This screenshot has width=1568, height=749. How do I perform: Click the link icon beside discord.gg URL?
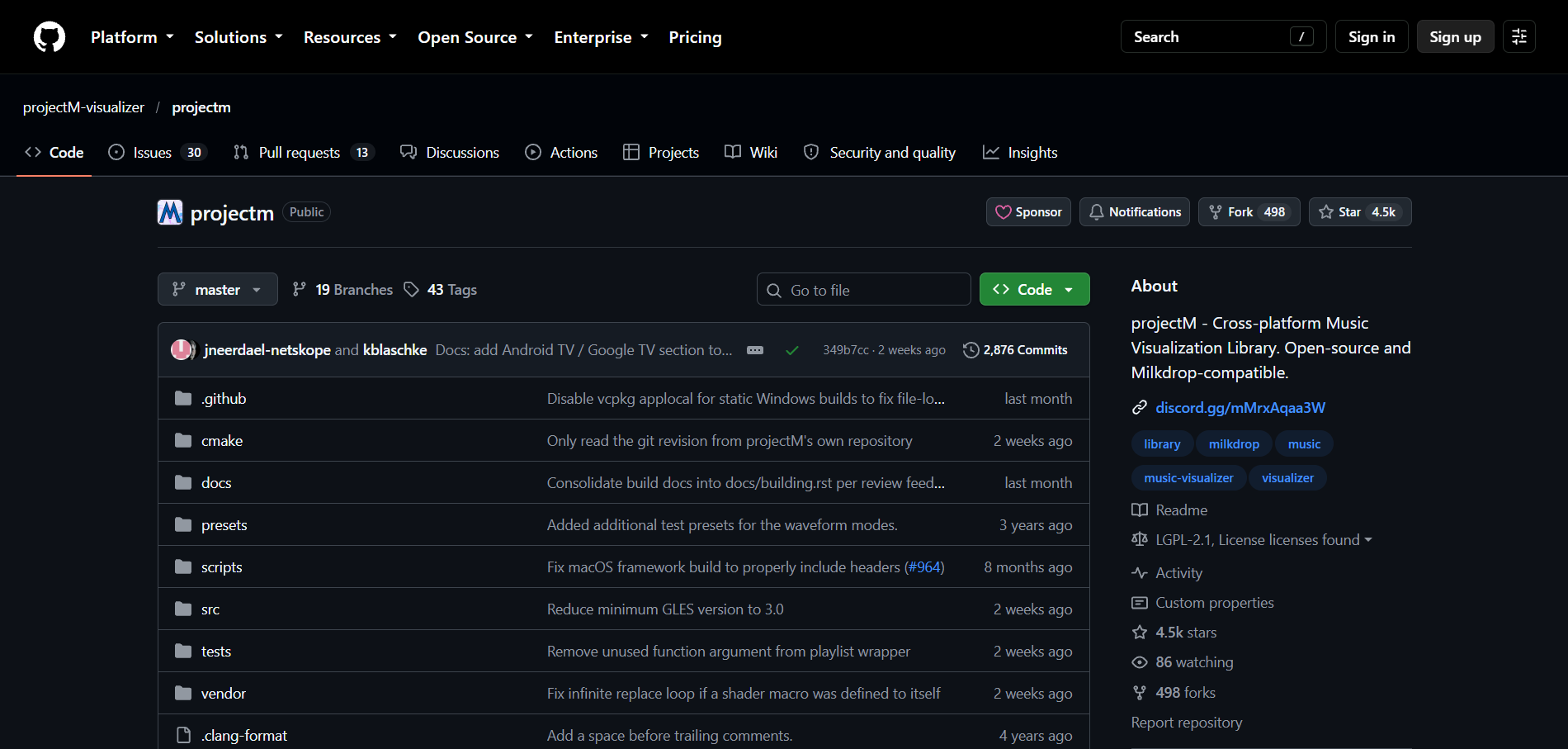1140,407
